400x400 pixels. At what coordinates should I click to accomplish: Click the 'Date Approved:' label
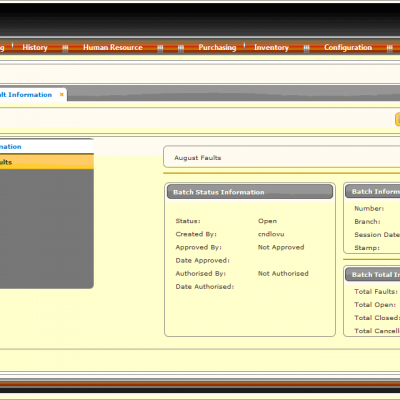pyautogui.click(x=203, y=260)
